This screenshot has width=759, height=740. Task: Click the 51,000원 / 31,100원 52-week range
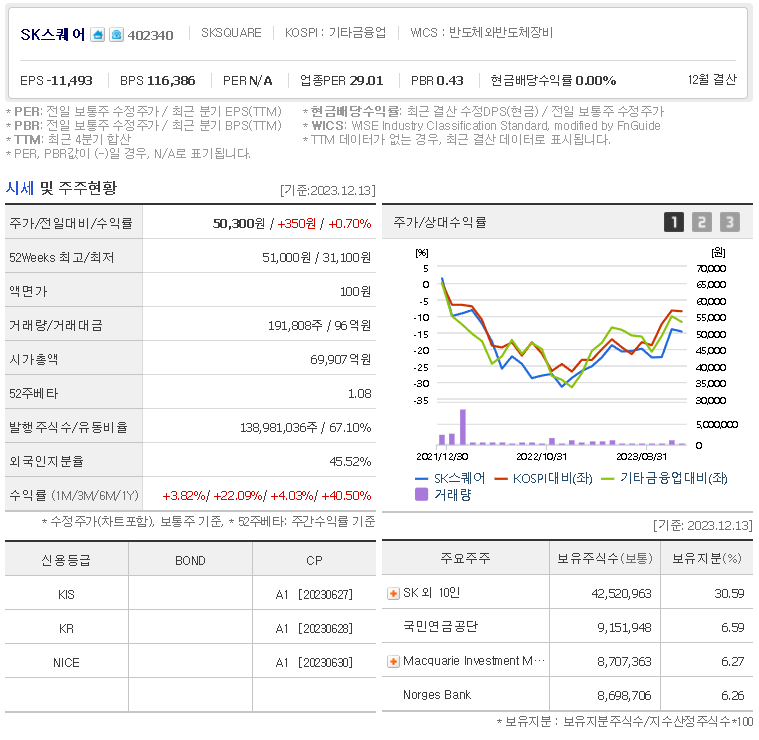click(317, 257)
